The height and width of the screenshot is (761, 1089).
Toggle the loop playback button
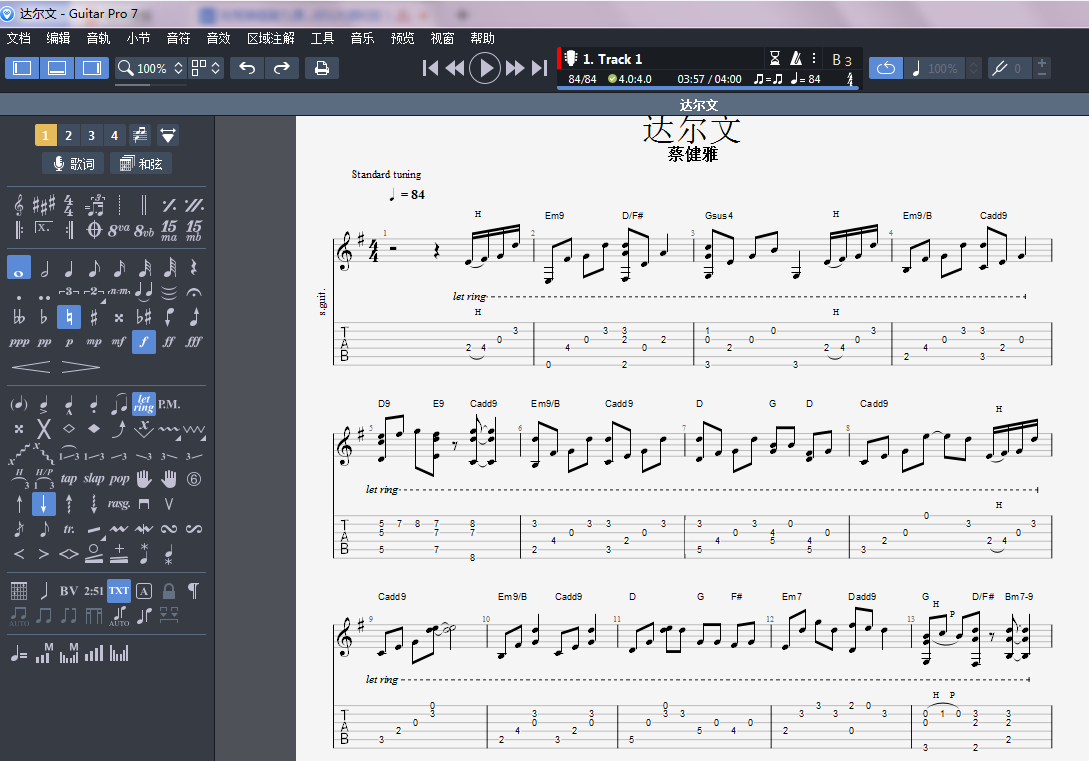point(885,68)
